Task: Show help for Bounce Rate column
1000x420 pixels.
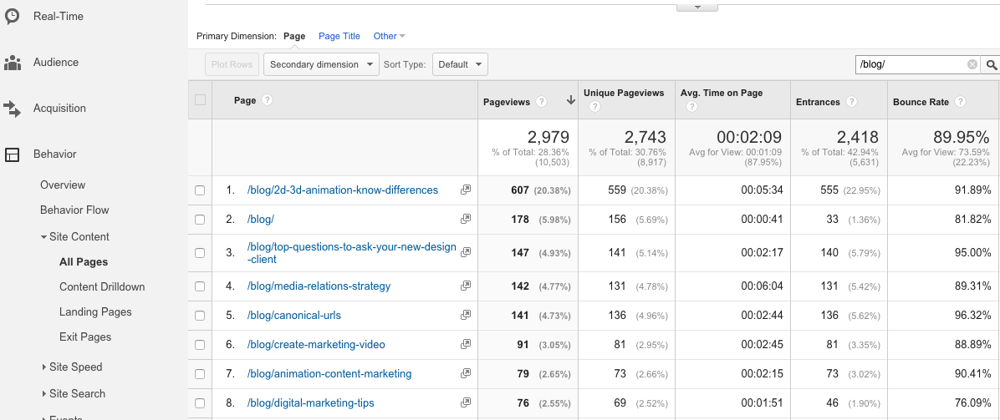Action: pos(960,102)
